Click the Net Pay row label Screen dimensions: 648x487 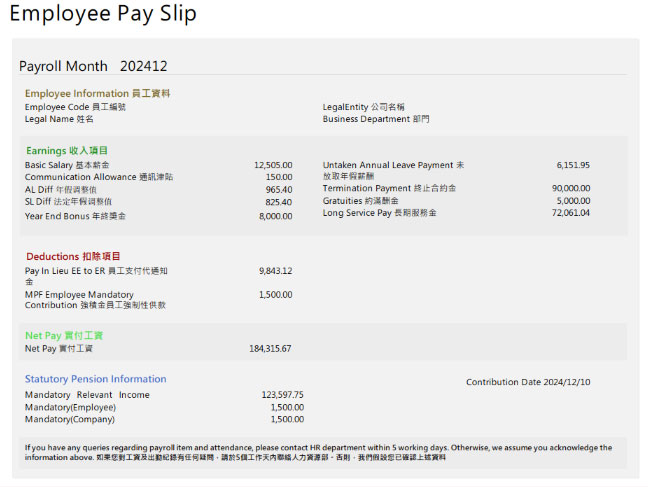tap(59, 349)
